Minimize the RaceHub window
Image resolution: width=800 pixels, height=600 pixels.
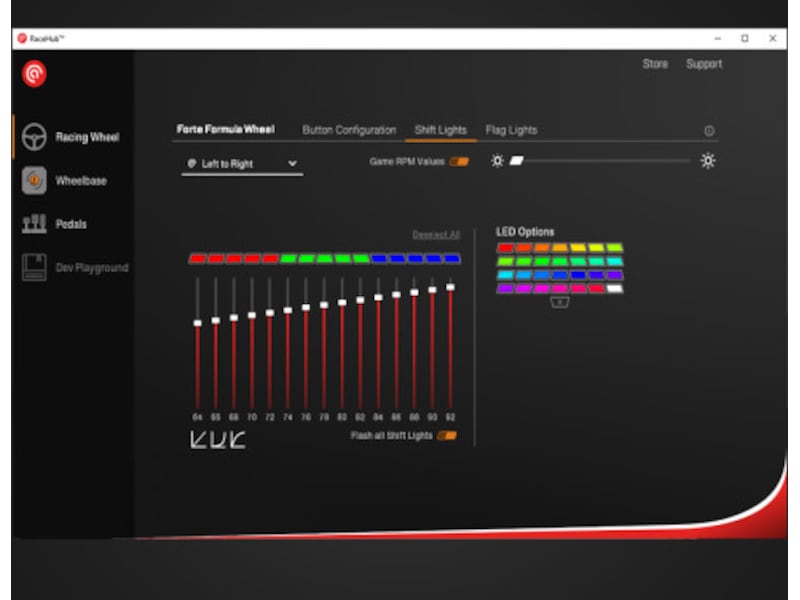pos(717,38)
